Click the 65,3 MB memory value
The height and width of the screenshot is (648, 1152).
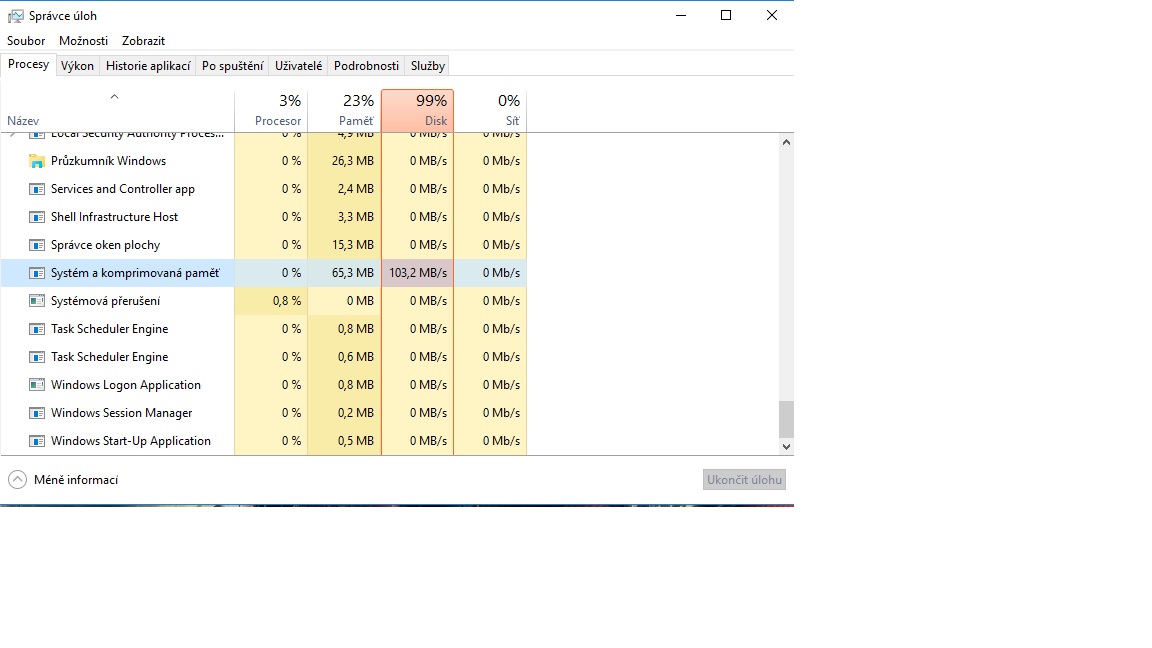353,273
